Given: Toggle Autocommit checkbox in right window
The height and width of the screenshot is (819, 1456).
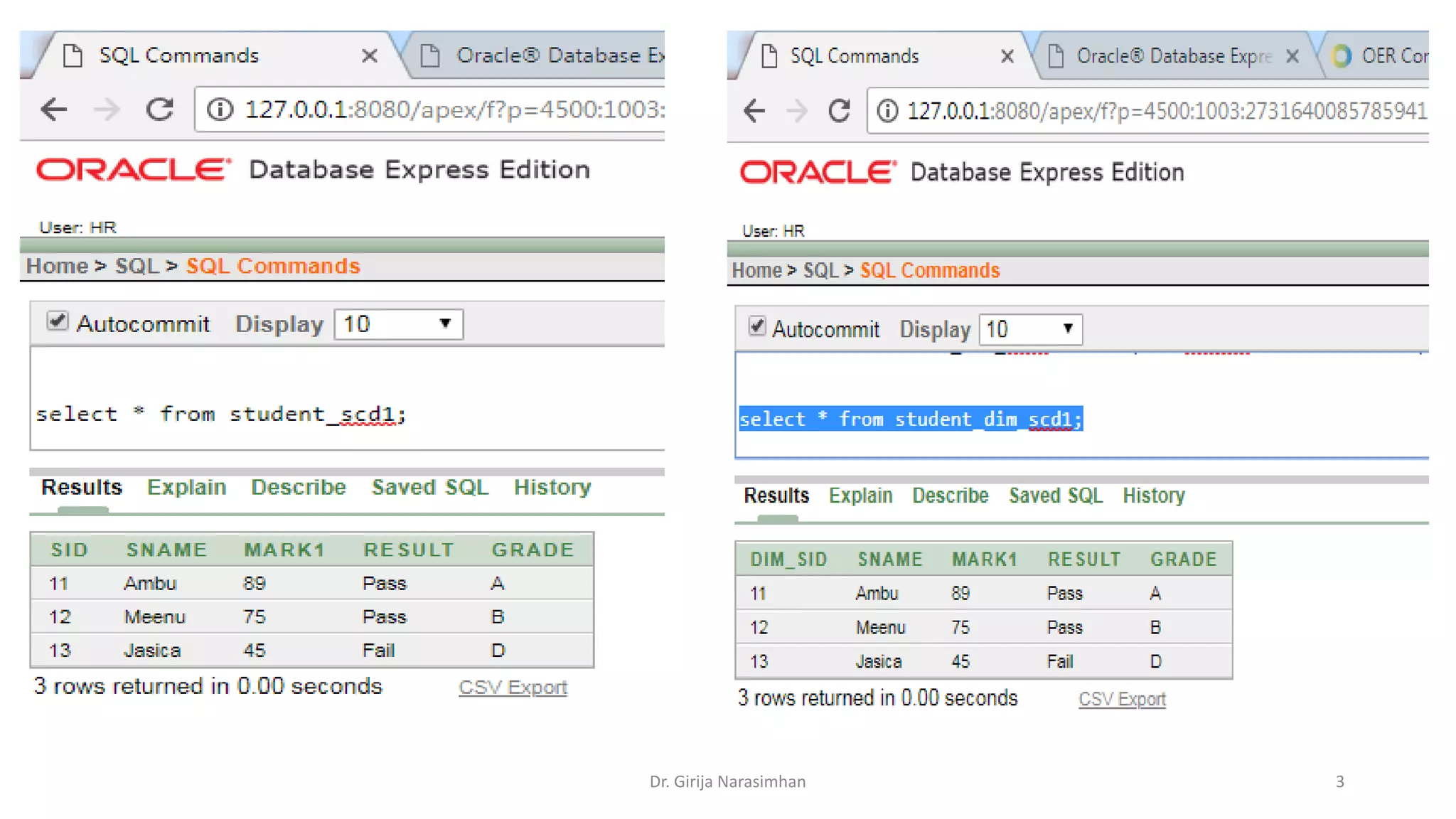Looking at the screenshot, I should [x=757, y=326].
